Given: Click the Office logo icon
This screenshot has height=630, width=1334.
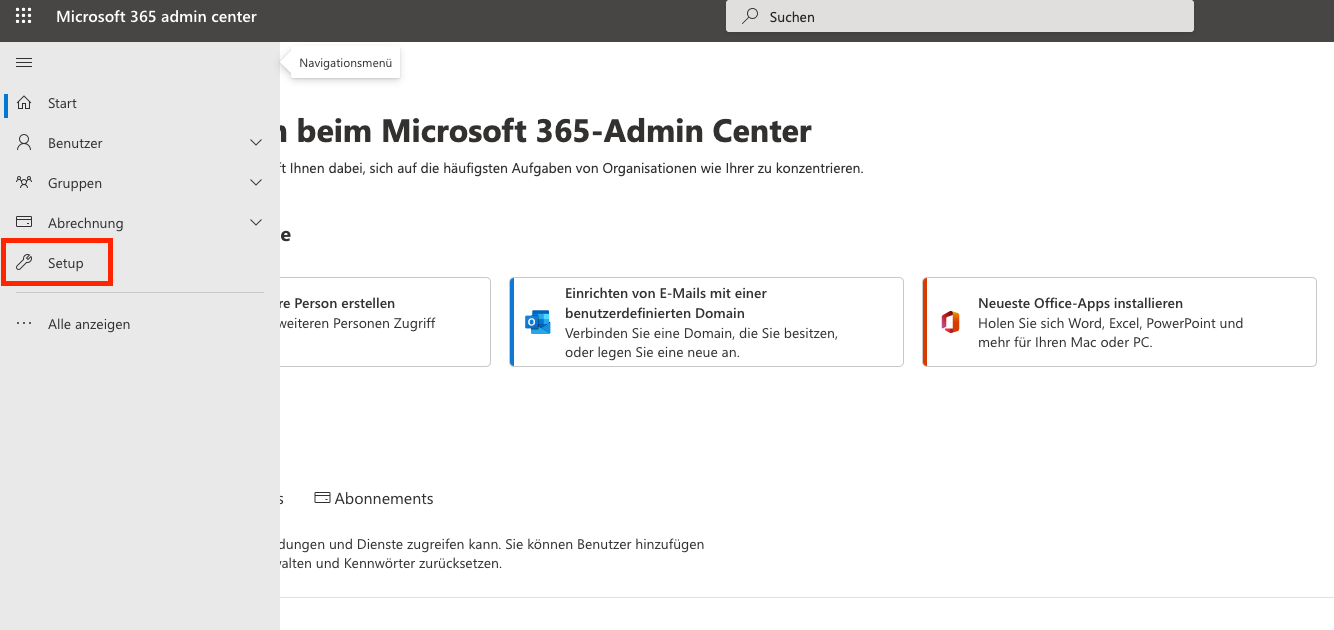Looking at the screenshot, I should click(950, 322).
